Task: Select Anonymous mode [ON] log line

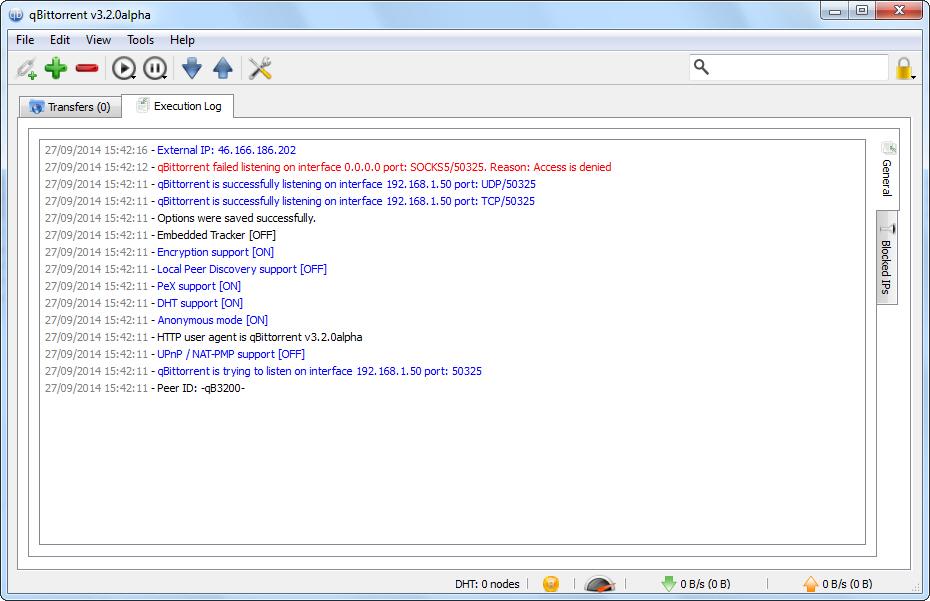Action: tap(157, 320)
